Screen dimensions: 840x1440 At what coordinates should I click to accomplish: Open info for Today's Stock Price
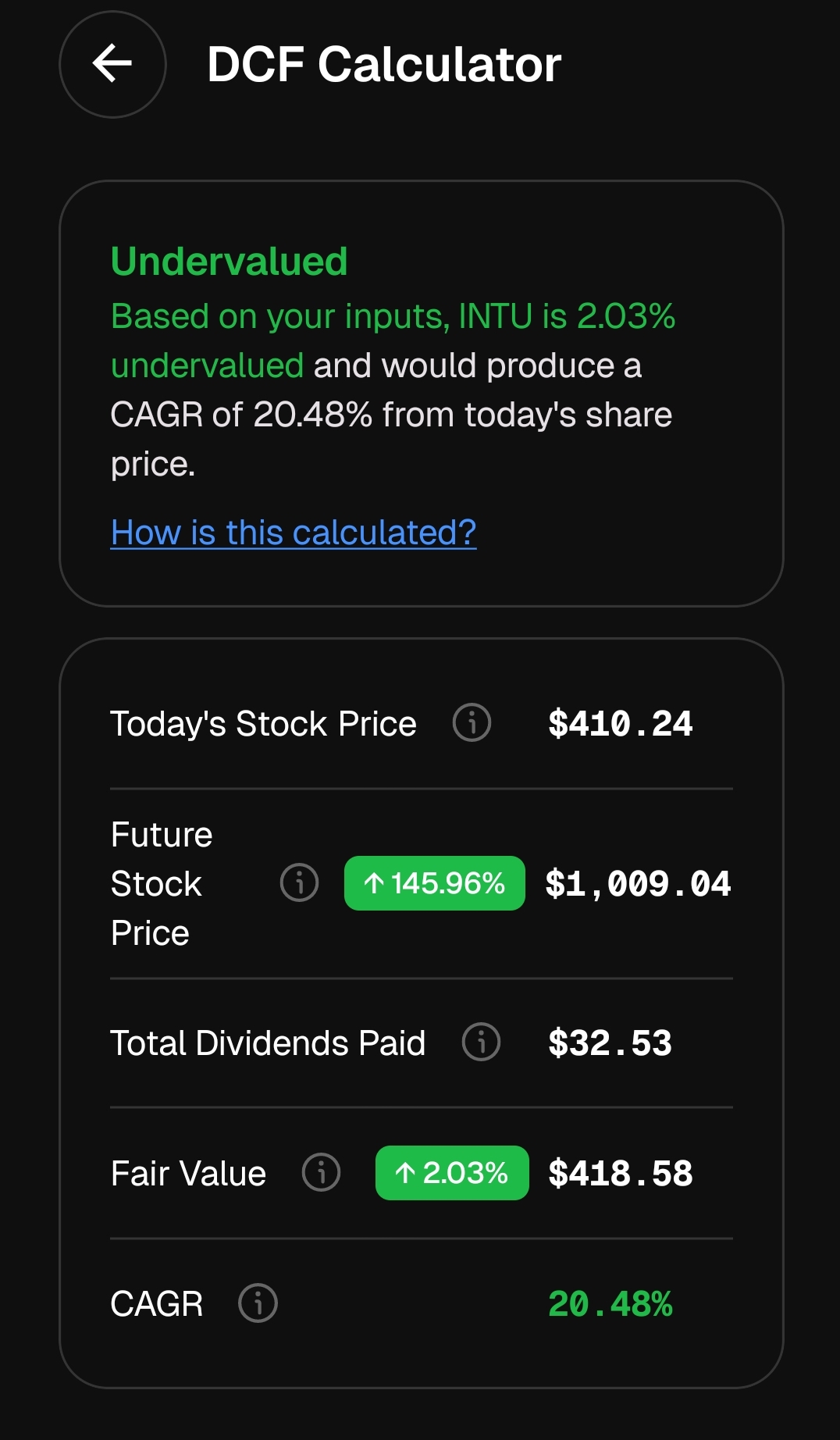tap(472, 722)
